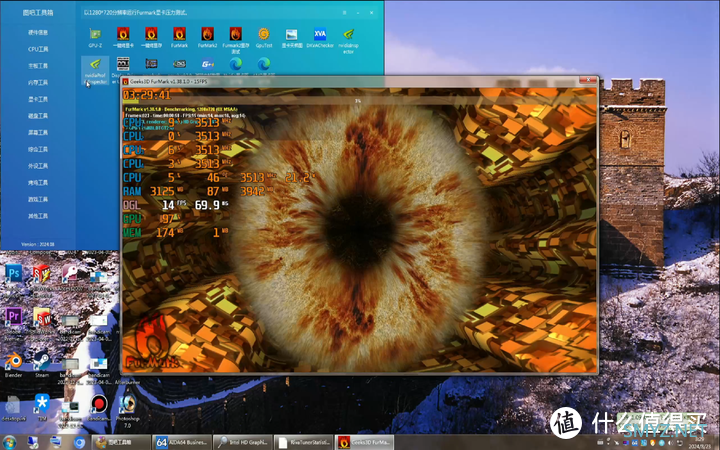
Task: Switch to Geeks3D FurMark taskbar button
Action: [x=365, y=443]
